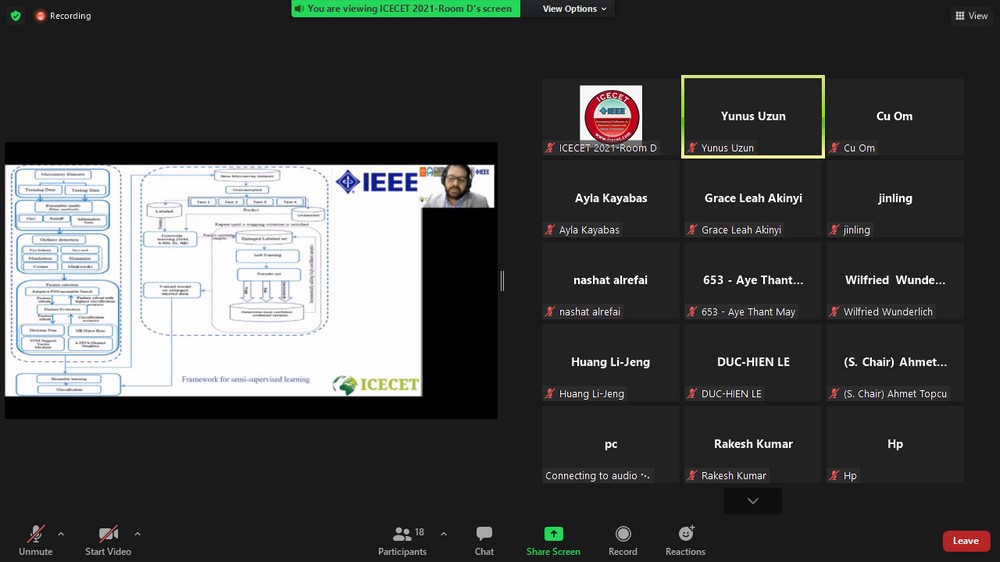Leave the meeting
The image size is (1000, 562).
tap(965, 541)
